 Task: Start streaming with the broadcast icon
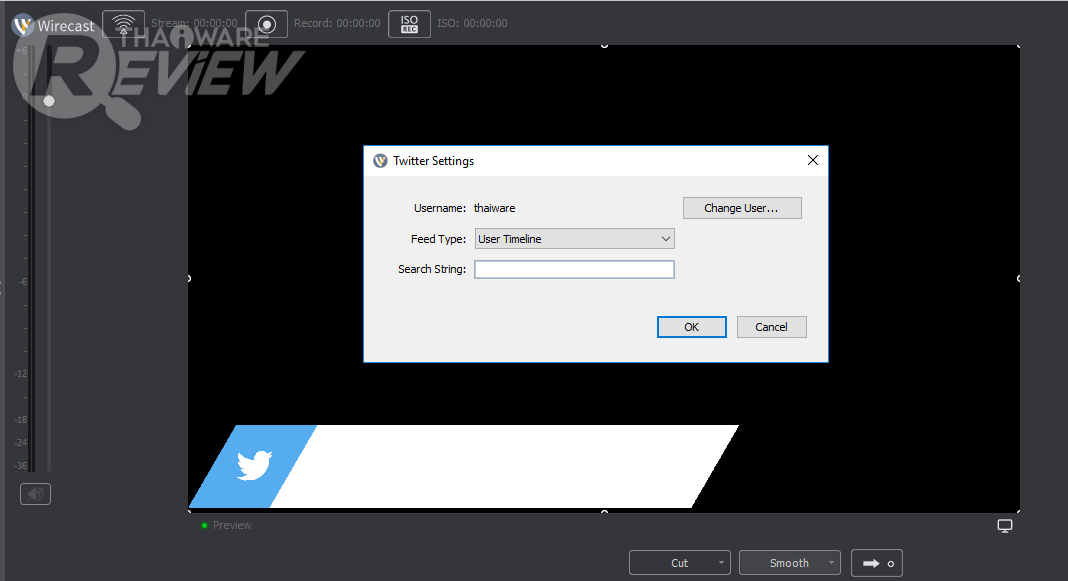[123, 24]
